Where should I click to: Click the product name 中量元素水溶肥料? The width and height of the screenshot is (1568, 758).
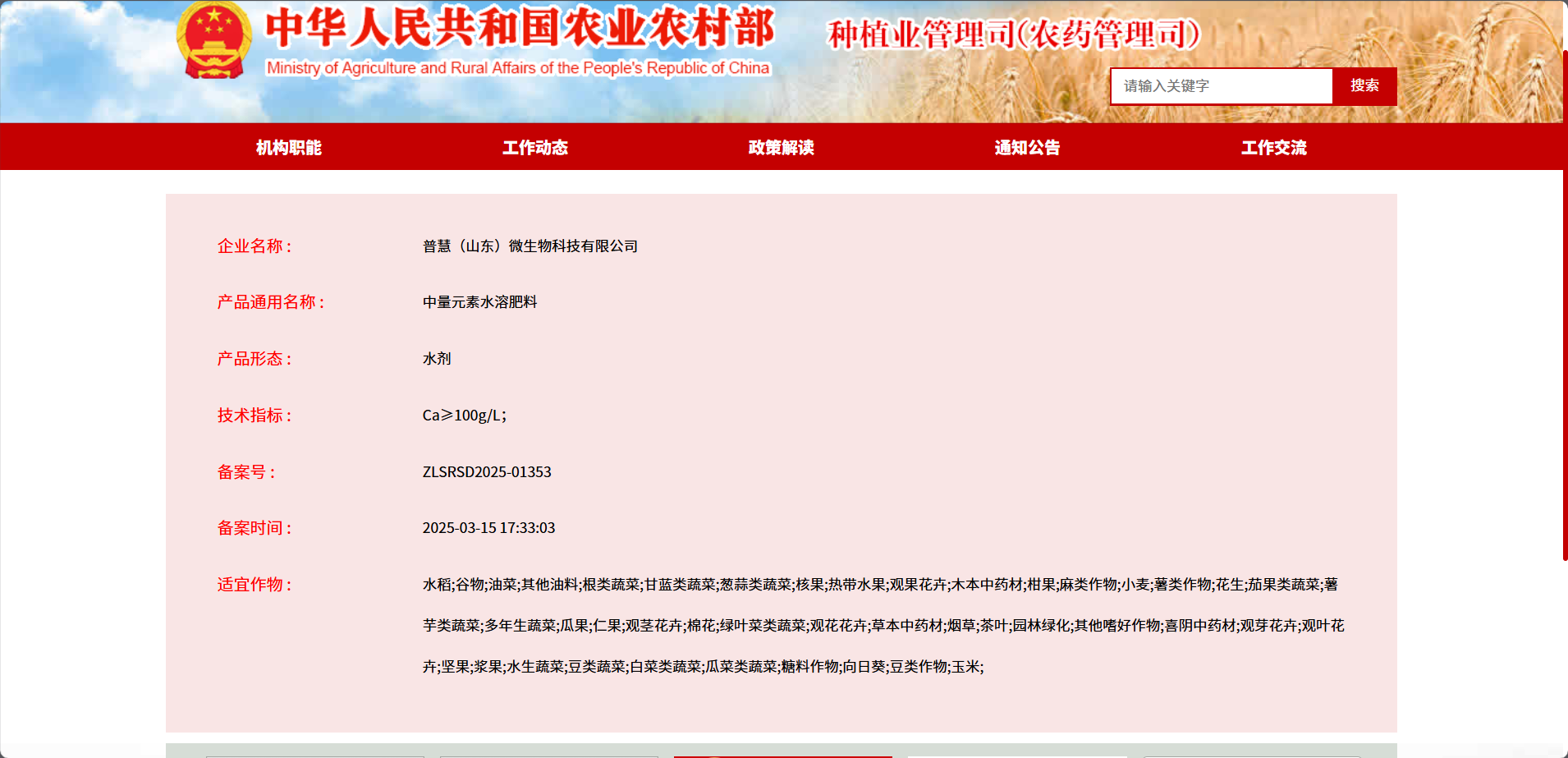tap(479, 302)
